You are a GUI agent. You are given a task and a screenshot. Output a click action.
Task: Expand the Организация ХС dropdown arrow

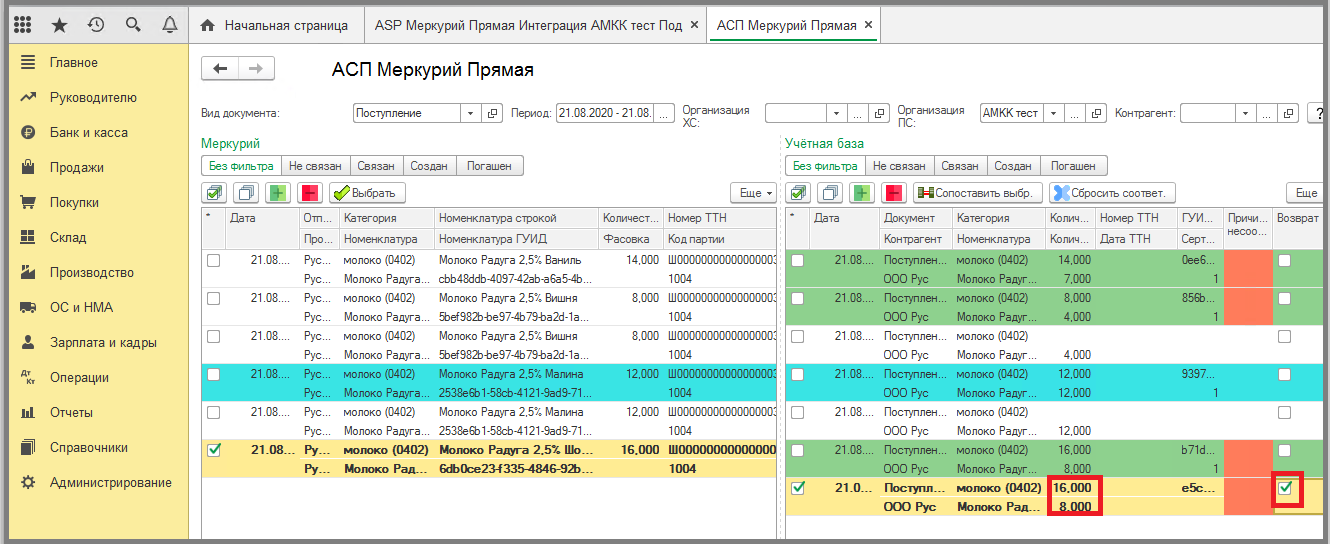837,113
